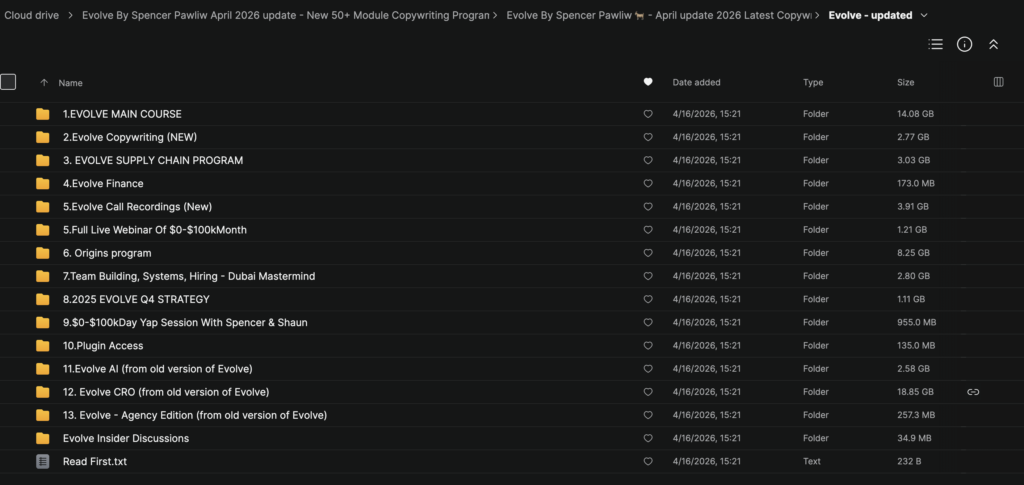Click folder icon of 9.$0-$100kDay Yap Session

pos(42,322)
